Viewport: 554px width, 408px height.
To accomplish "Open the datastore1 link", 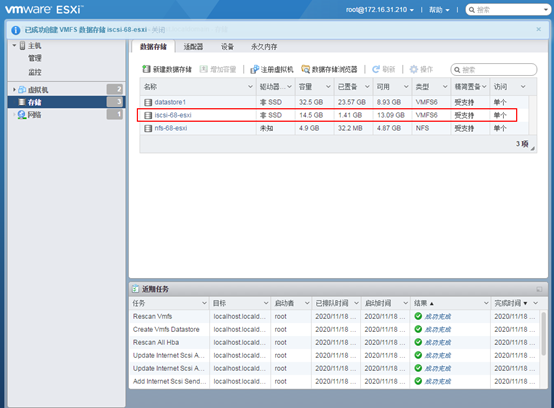I will pyautogui.click(x=170, y=102).
